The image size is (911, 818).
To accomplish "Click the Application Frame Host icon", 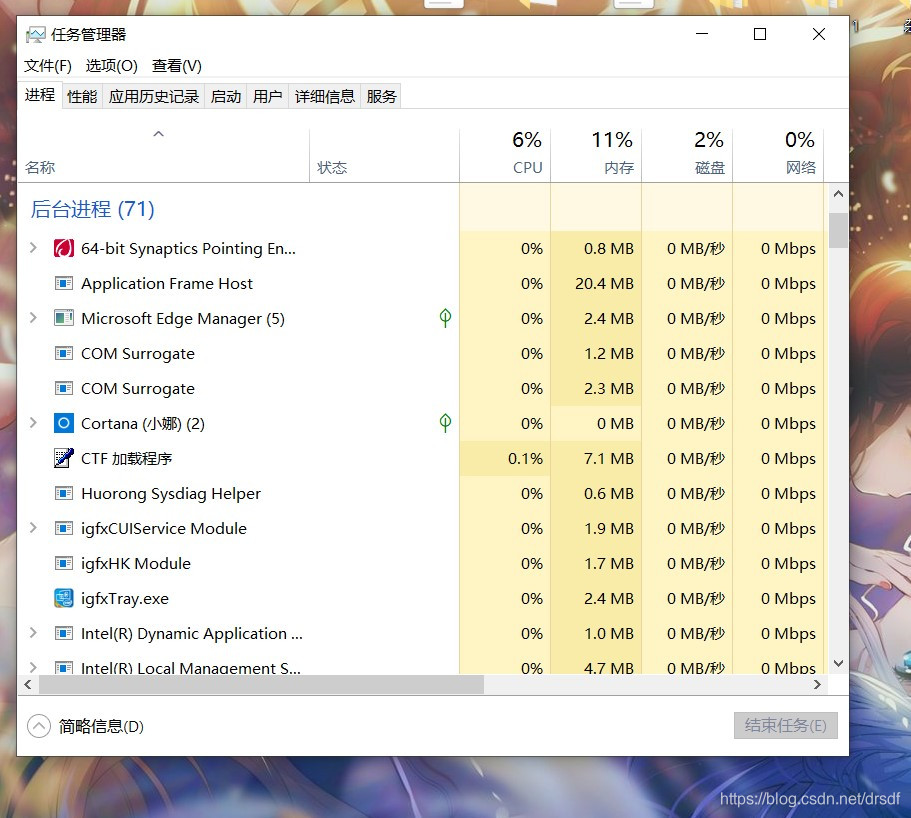I will (63, 284).
